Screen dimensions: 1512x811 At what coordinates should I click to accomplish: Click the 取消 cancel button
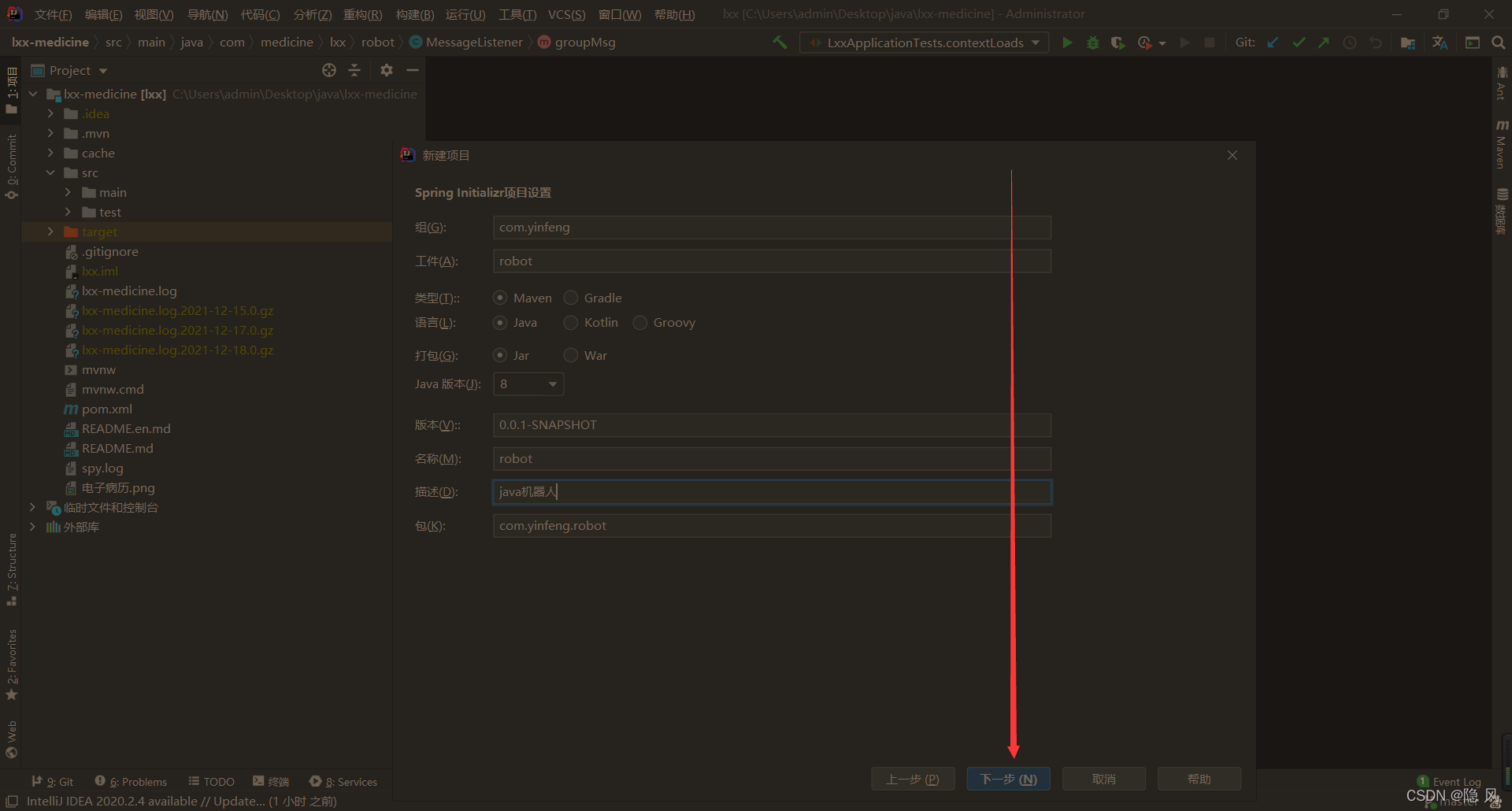coord(1104,780)
